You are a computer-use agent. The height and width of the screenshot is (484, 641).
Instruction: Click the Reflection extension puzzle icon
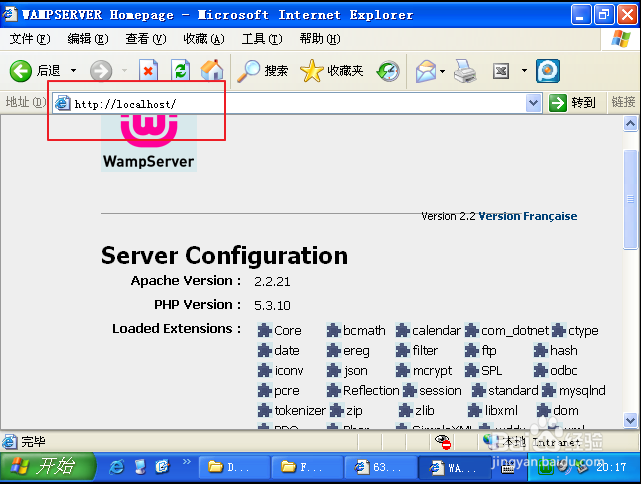coord(334,390)
